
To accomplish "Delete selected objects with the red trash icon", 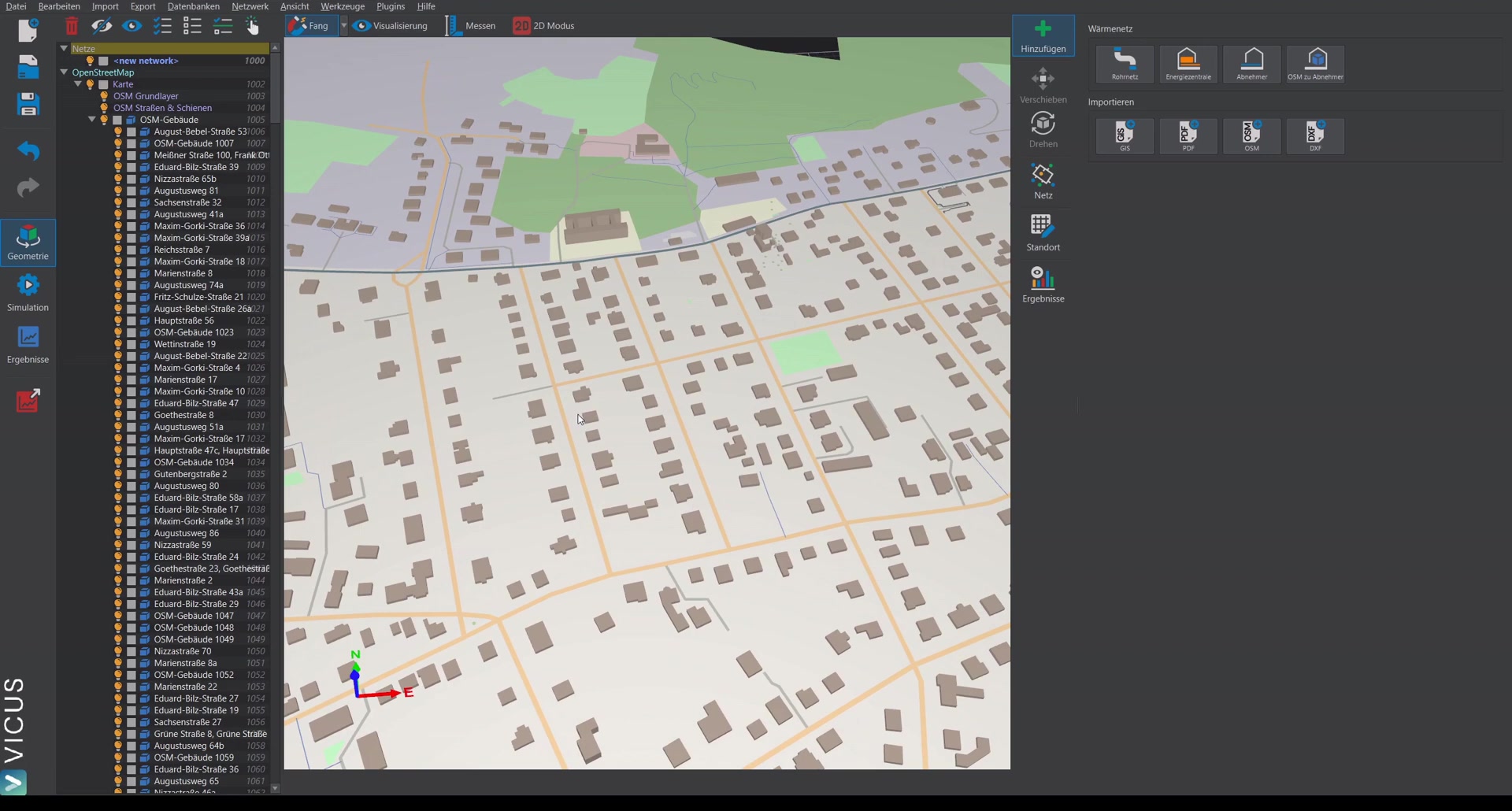I will click(x=72, y=26).
